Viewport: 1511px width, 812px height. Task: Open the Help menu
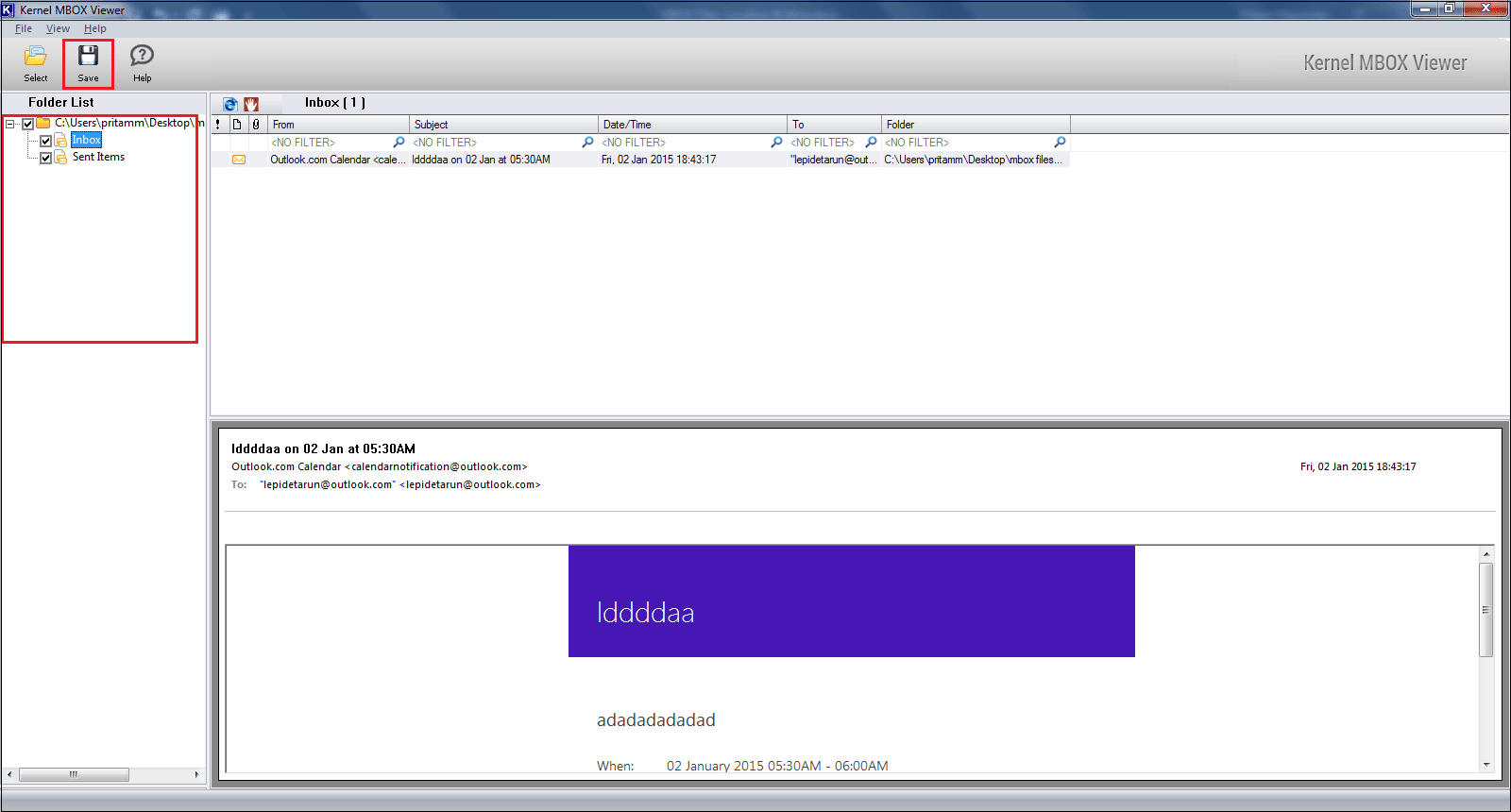pos(94,28)
